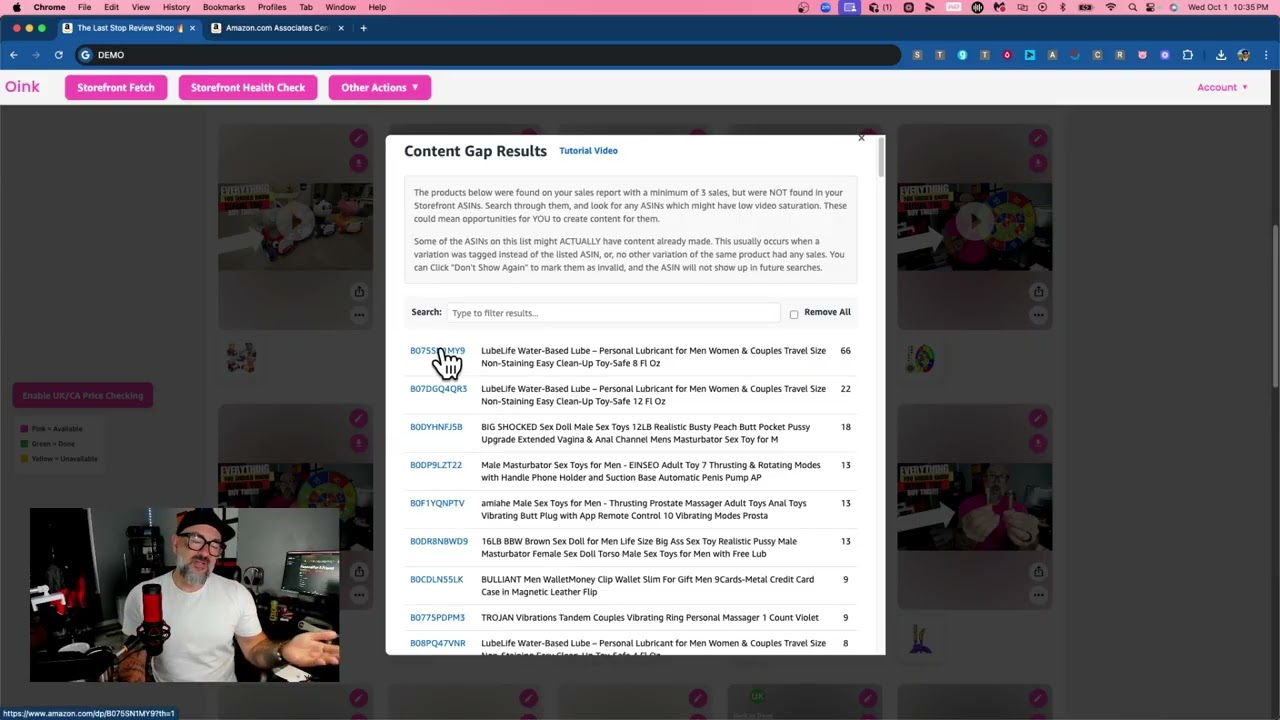Open Spotlight search icon
Image resolution: width=1280 pixels, height=720 pixels.
1132,7
